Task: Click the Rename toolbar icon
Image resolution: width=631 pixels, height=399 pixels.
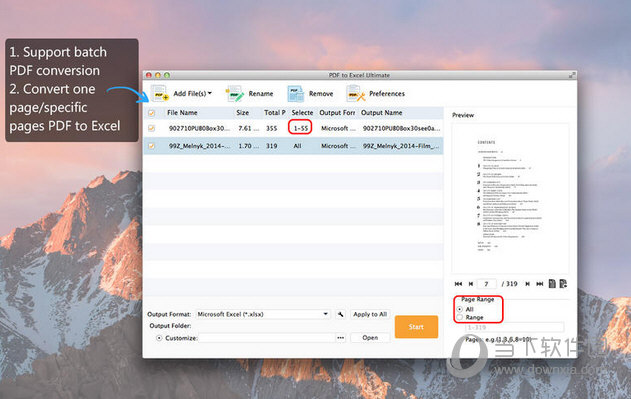Action: click(235, 93)
